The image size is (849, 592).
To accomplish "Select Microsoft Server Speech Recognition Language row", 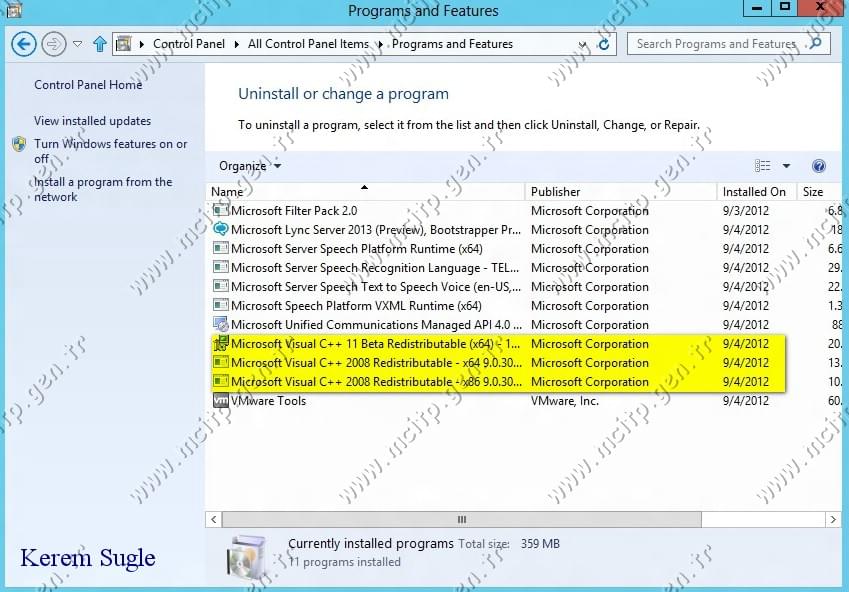I will [x=524, y=268].
